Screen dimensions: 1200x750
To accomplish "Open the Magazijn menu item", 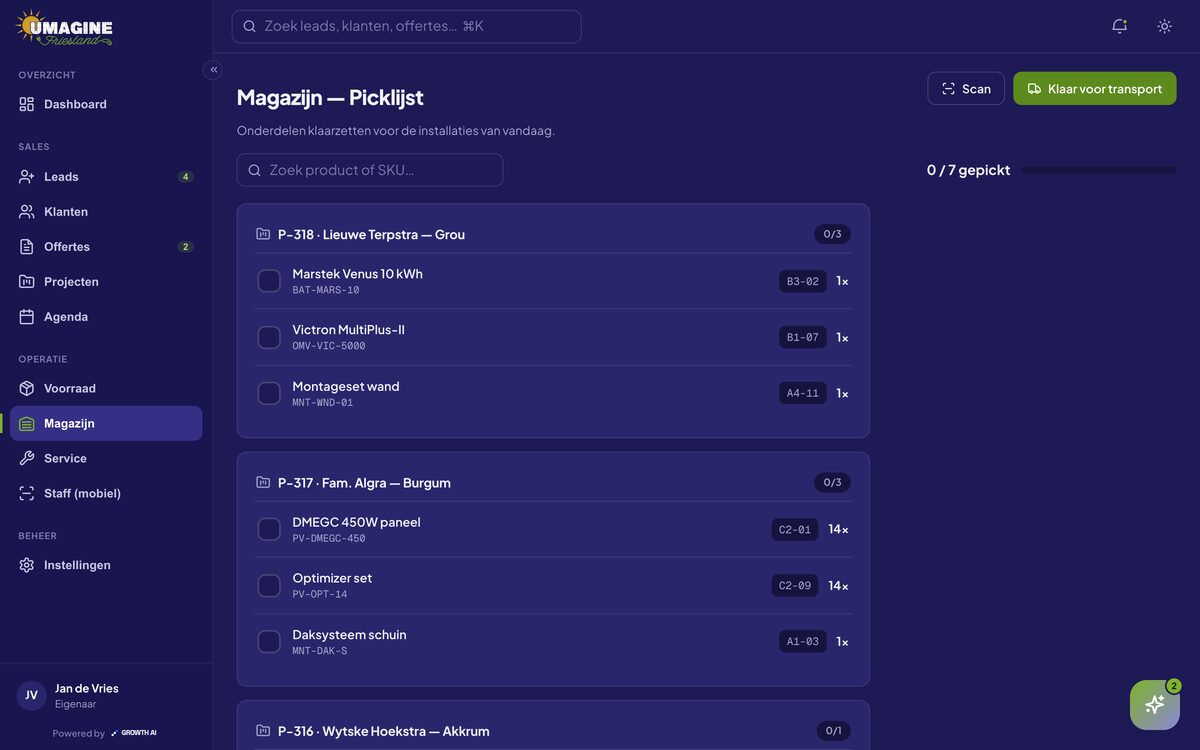I will [x=106, y=423].
